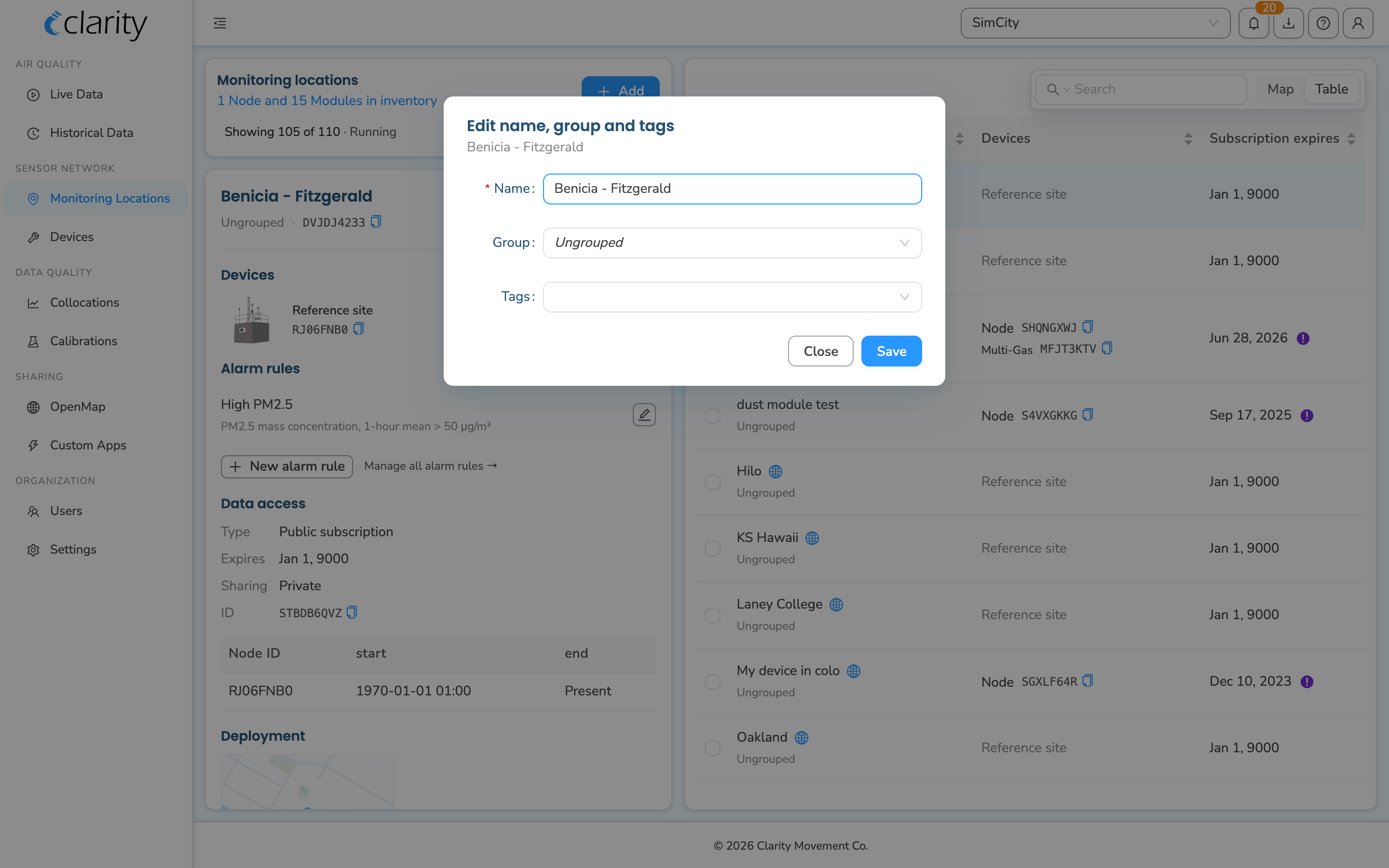
Task: Open Settings in sidebar
Action: pos(96,549)
